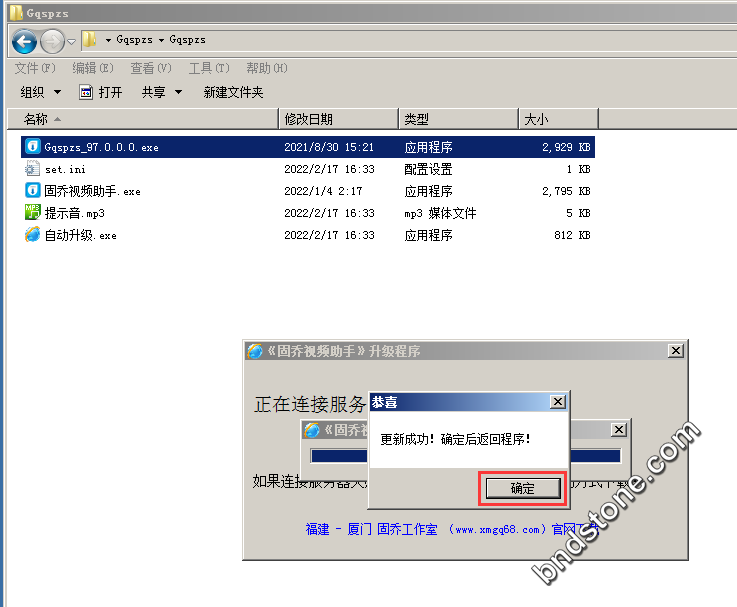Select 自动升级.exe file icon
Image resolution: width=737 pixels, height=607 pixels.
[x=32, y=234]
